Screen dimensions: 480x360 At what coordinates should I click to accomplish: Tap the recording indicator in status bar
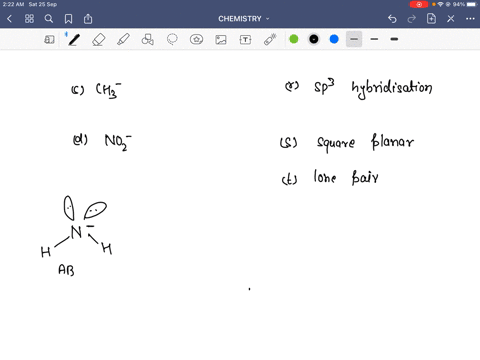point(419,4)
